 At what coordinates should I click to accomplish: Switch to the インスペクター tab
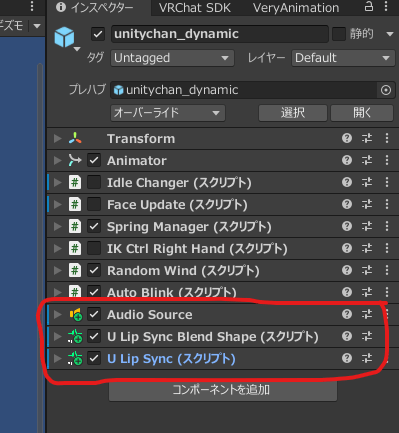pos(99,8)
